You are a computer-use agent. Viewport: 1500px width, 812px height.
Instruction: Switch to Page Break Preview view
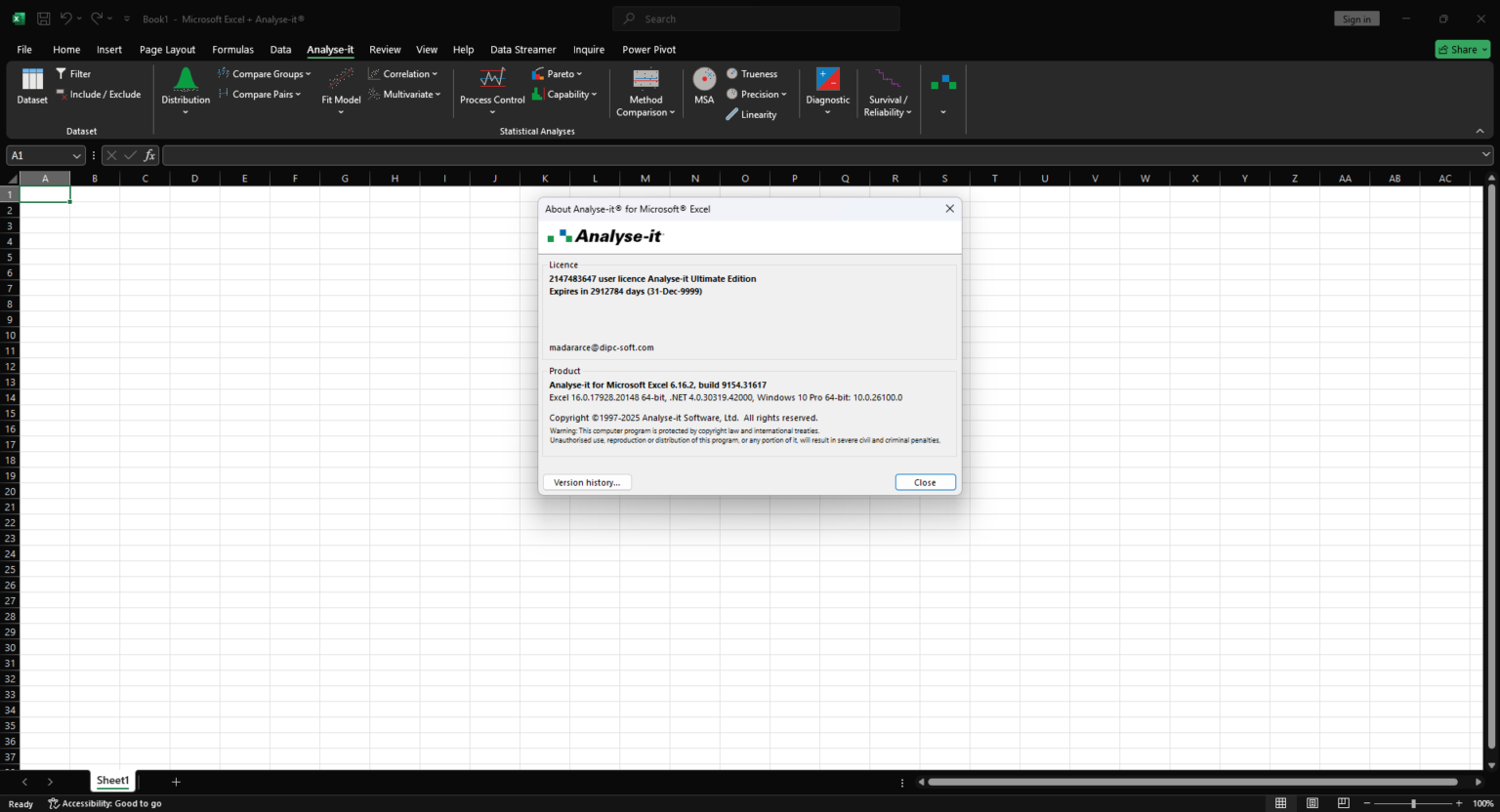coord(1343,803)
